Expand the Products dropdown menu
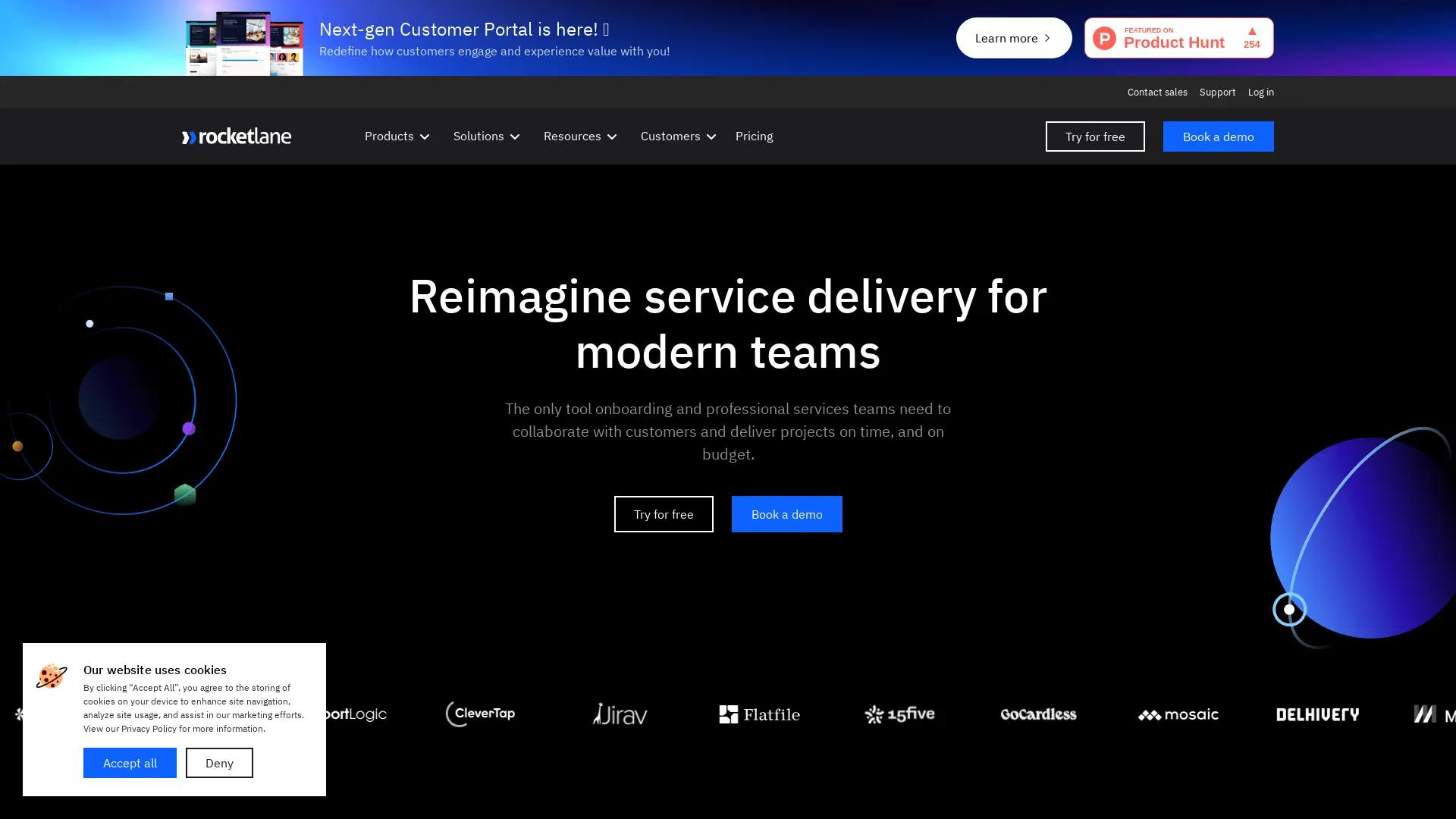1456x819 pixels. tap(397, 136)
